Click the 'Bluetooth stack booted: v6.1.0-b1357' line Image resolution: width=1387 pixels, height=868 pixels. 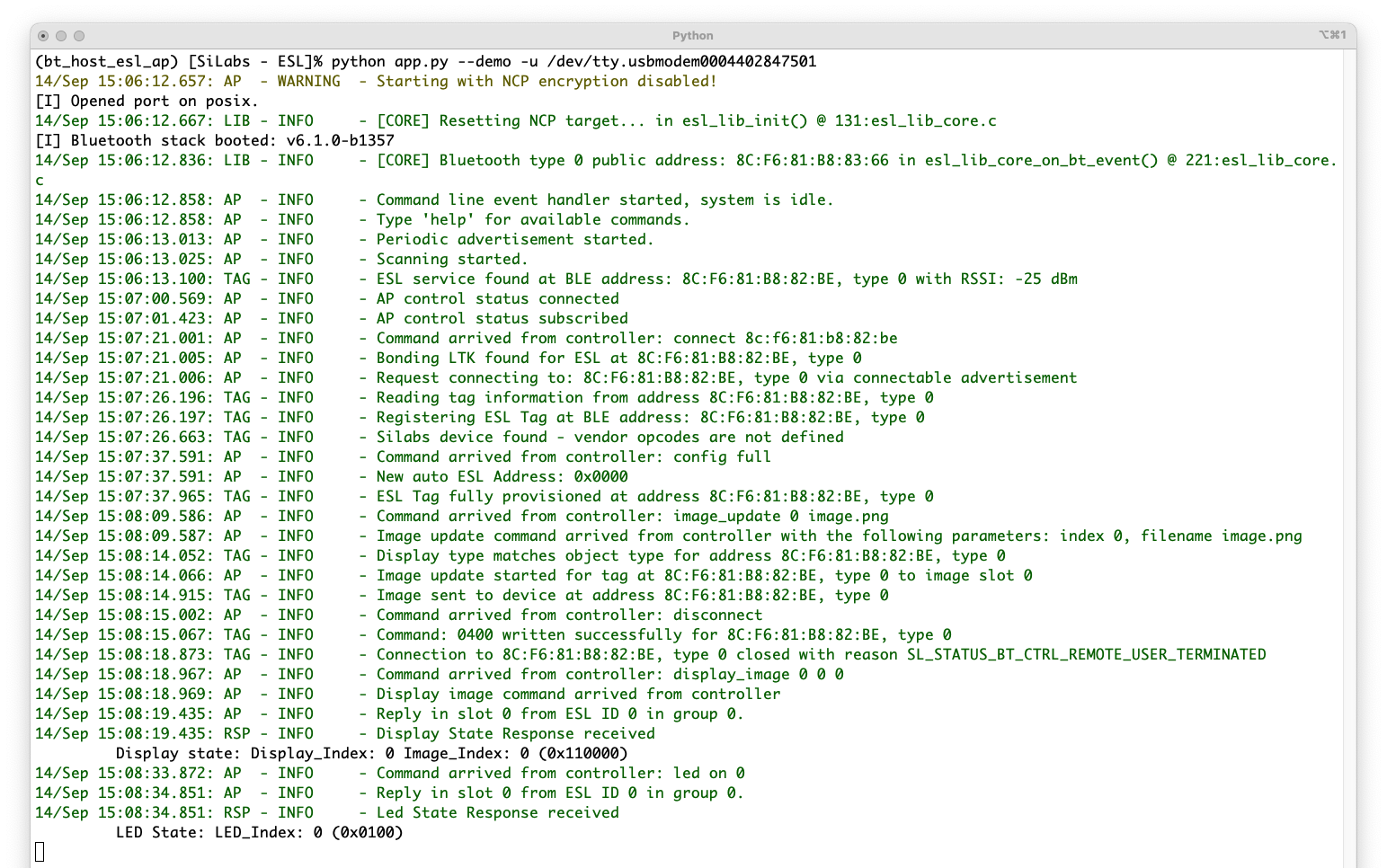tap(214, 140)
